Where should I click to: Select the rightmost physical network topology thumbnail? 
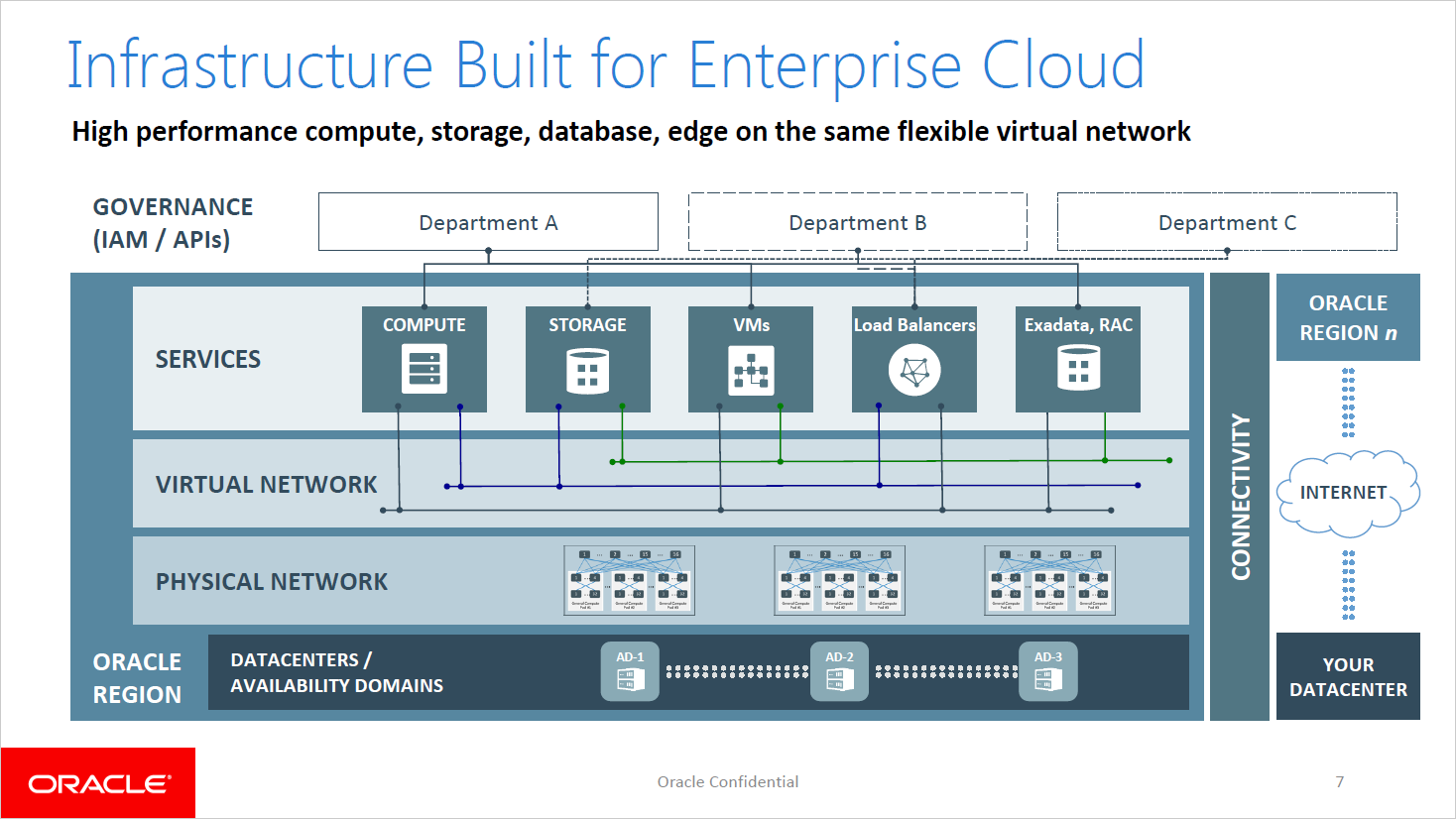click(x=1049, y=580)
